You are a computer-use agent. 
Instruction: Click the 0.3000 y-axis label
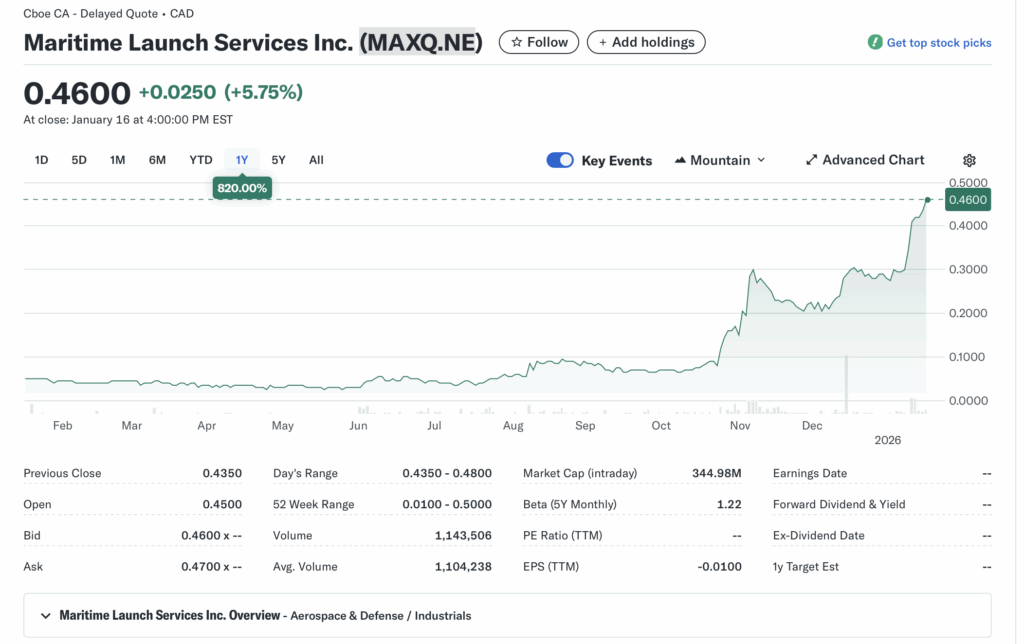point(968,269)
